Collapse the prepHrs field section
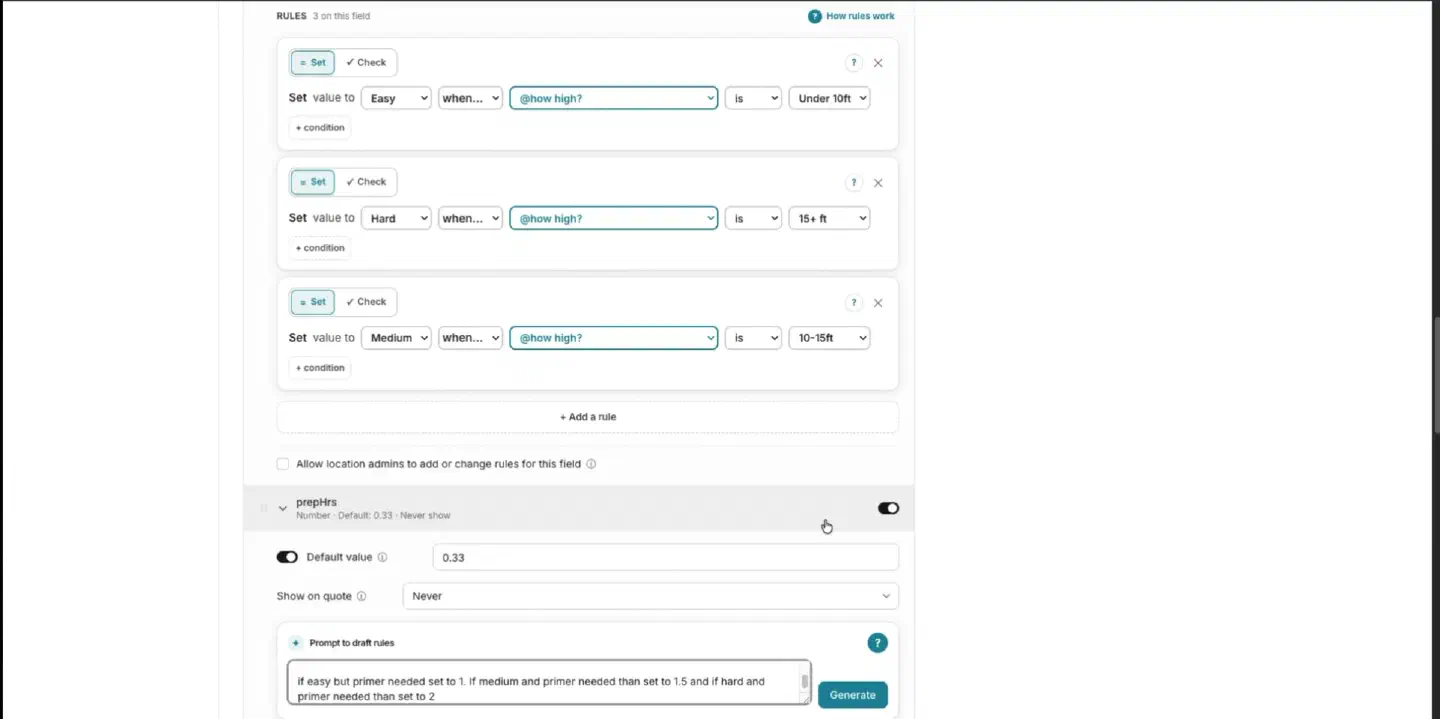The width and height of the screenshot is (1440, 719). (283, 508)
